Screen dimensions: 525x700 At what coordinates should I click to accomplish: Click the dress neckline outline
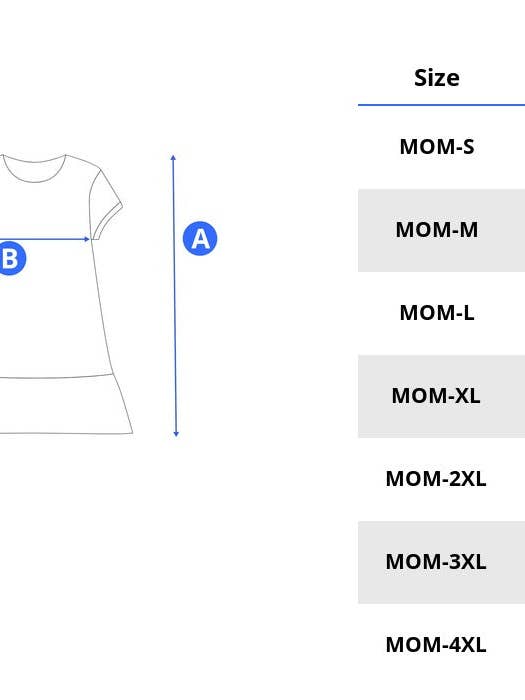(35, 169)
